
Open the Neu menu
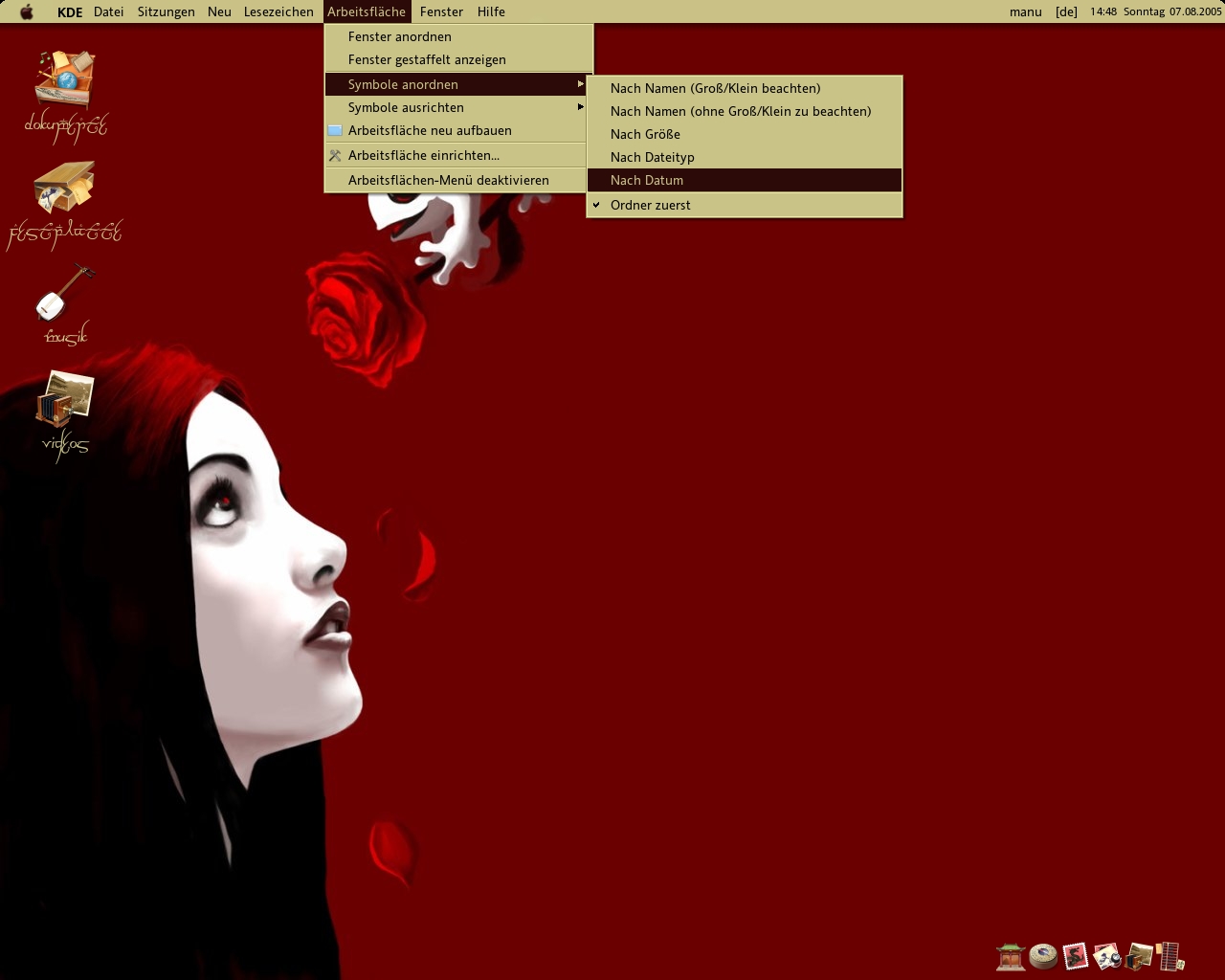(x=219, y=11)
